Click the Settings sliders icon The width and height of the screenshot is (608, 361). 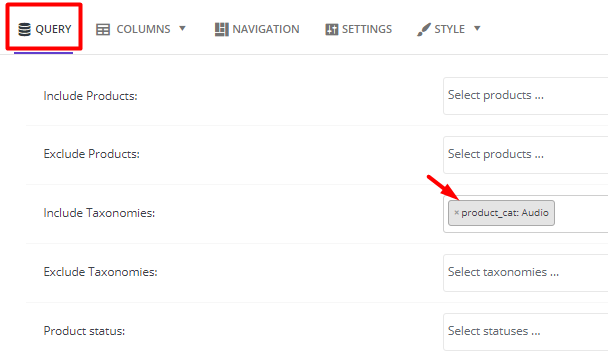(x=332, y=29)
